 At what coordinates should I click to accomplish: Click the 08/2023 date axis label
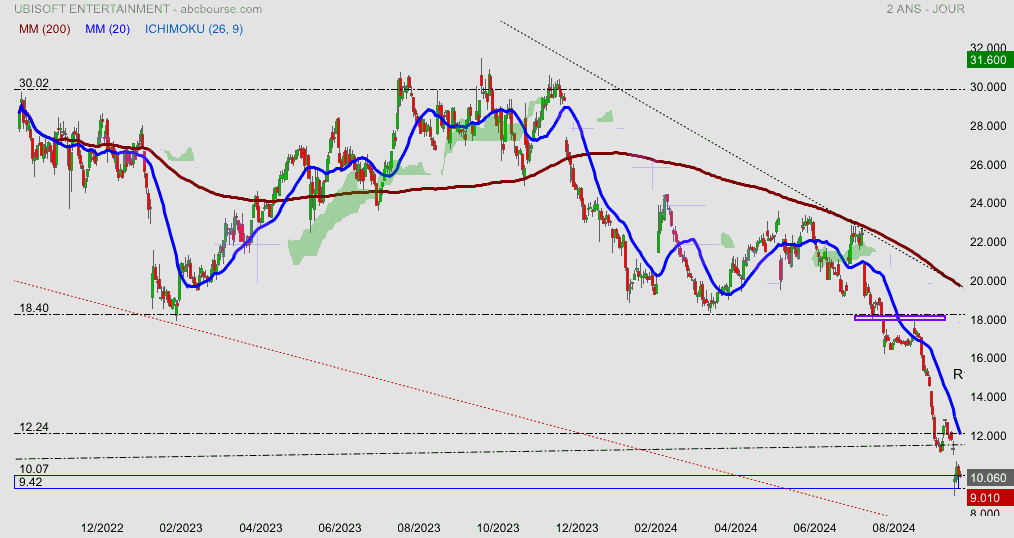pos(418,528)
